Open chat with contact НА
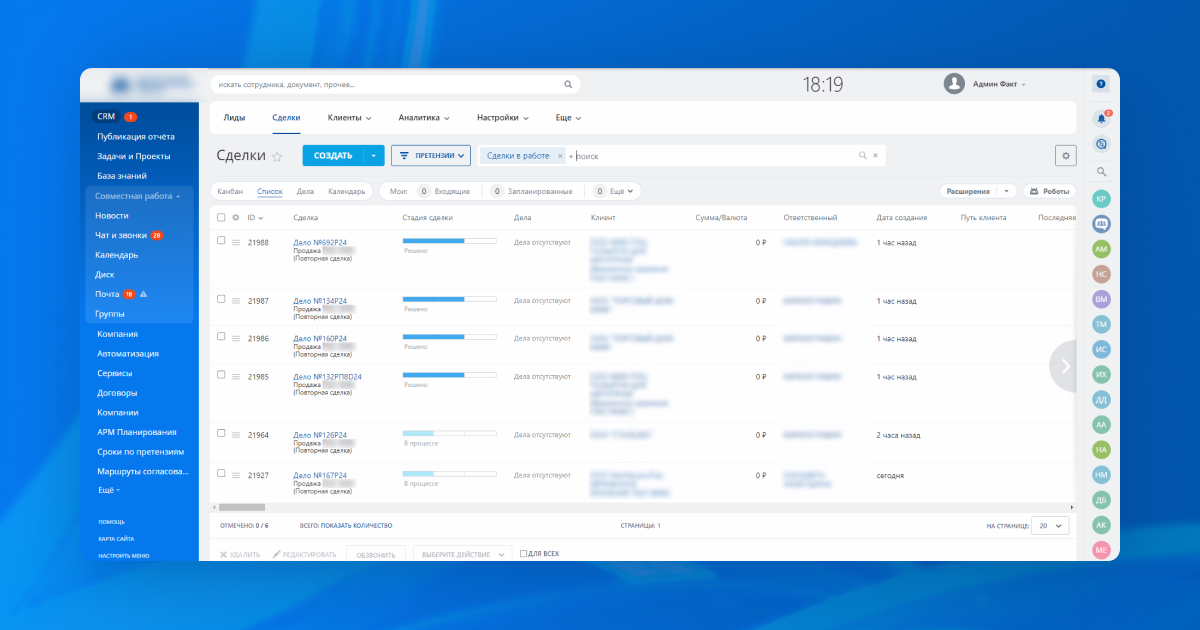 coord(1101,450)
